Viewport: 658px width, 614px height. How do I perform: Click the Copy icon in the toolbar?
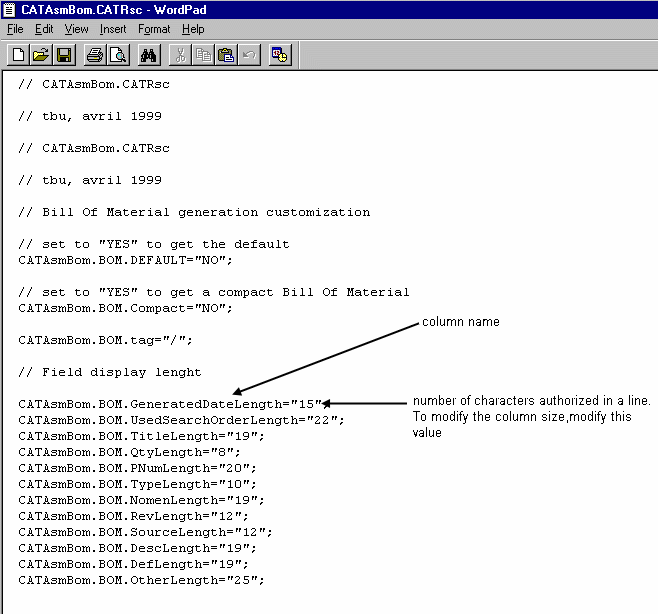pos(204,55)
